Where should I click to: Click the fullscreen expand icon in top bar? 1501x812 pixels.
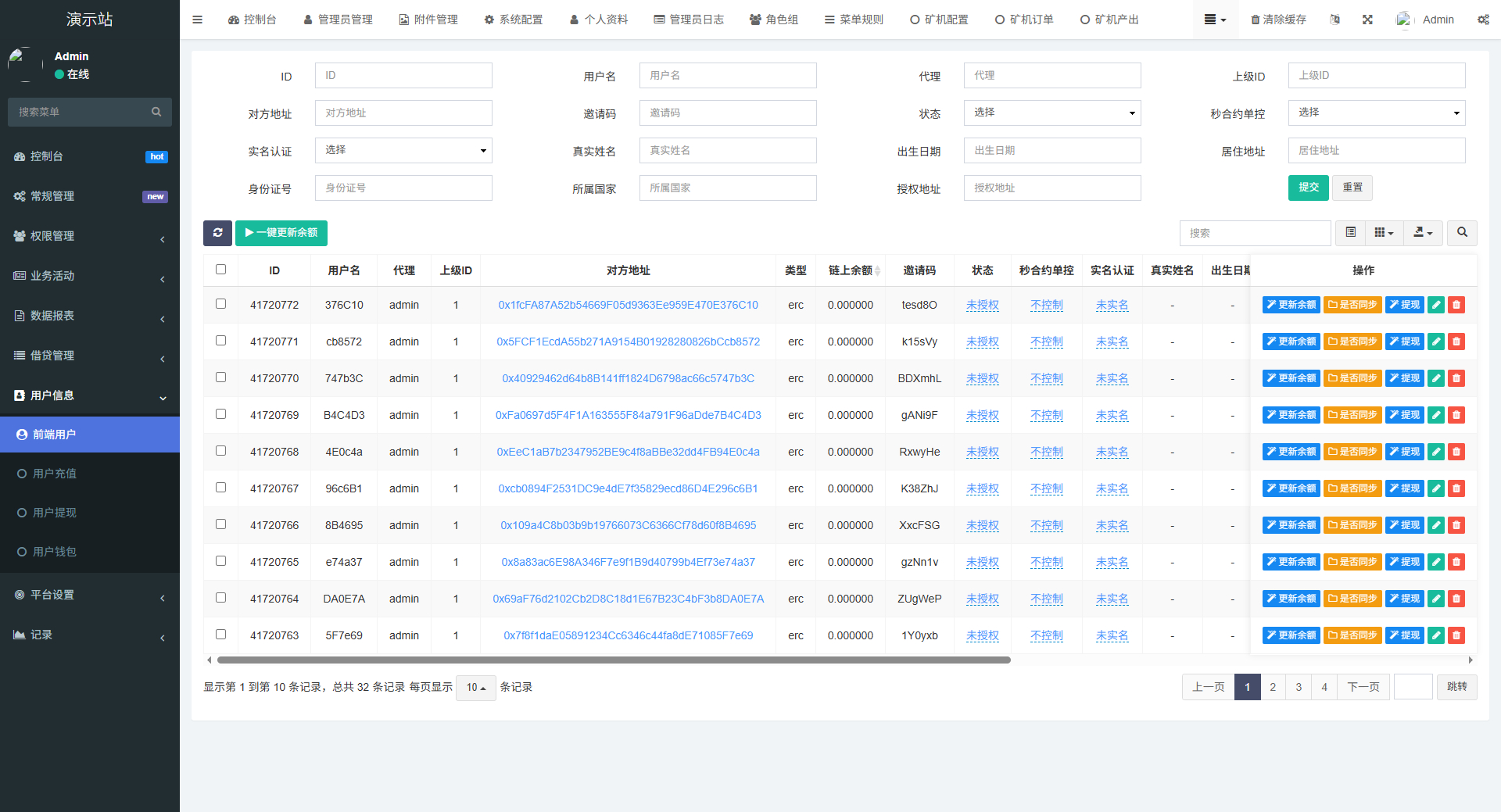tap(1367, 19)
